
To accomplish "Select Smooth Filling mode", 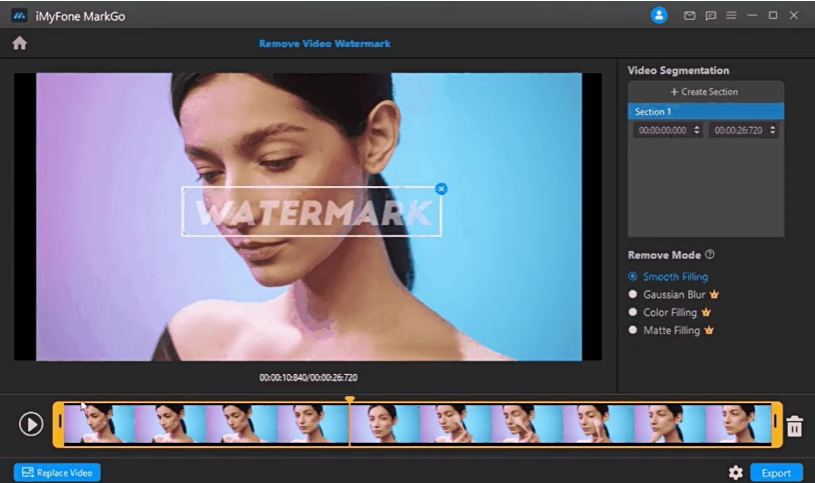I will [x=633, y=277].
